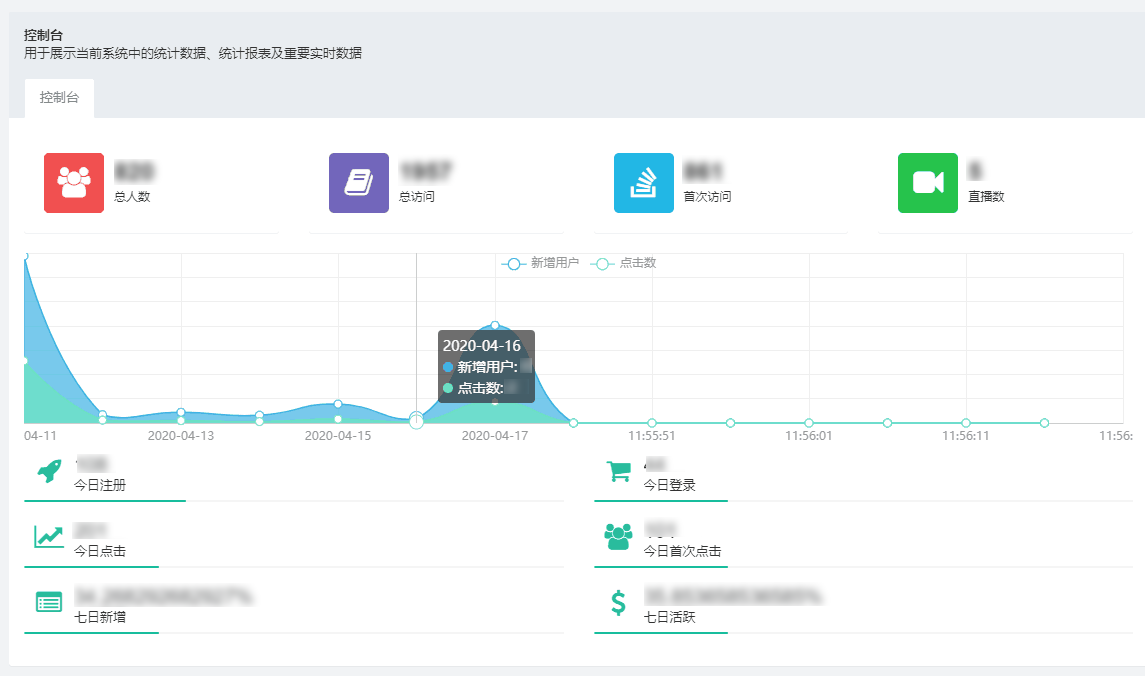Click the 11:56:01 label on chart axis
Image resolution: width=1145 pixels, height=676 pixels.
pyautogui.click(x=809, y=436)
